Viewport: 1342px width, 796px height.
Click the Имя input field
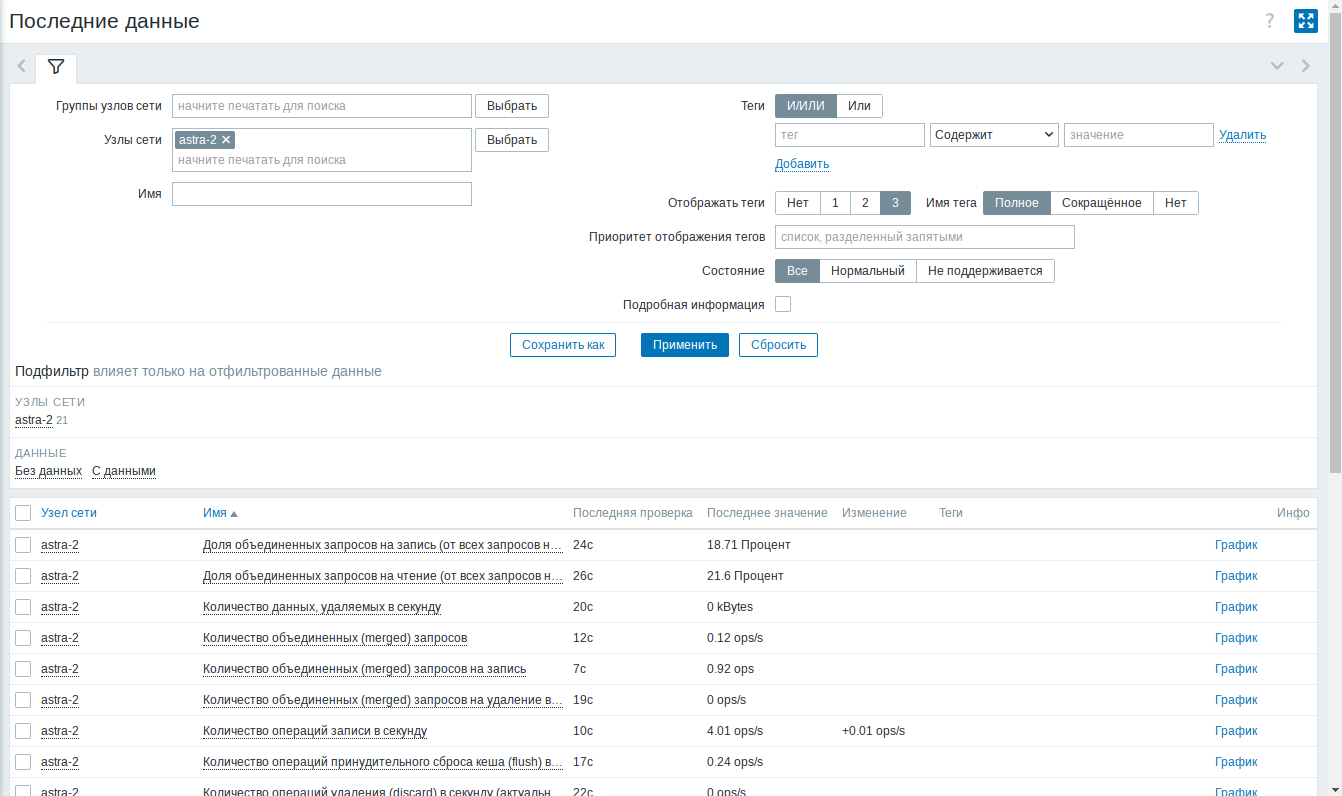click(x=321, y=194)
